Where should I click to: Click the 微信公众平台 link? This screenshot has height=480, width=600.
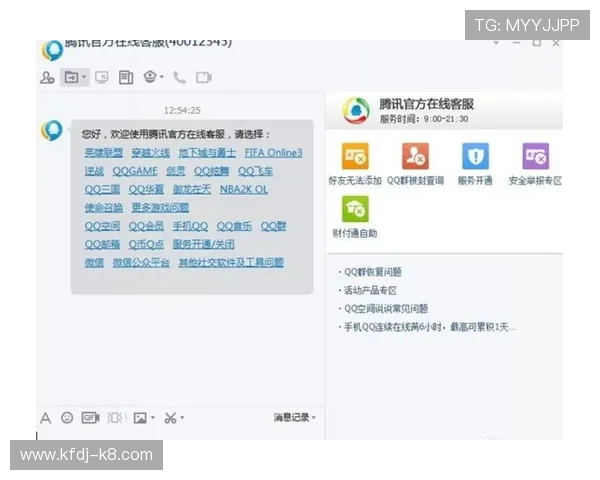(x=141, y=263)
